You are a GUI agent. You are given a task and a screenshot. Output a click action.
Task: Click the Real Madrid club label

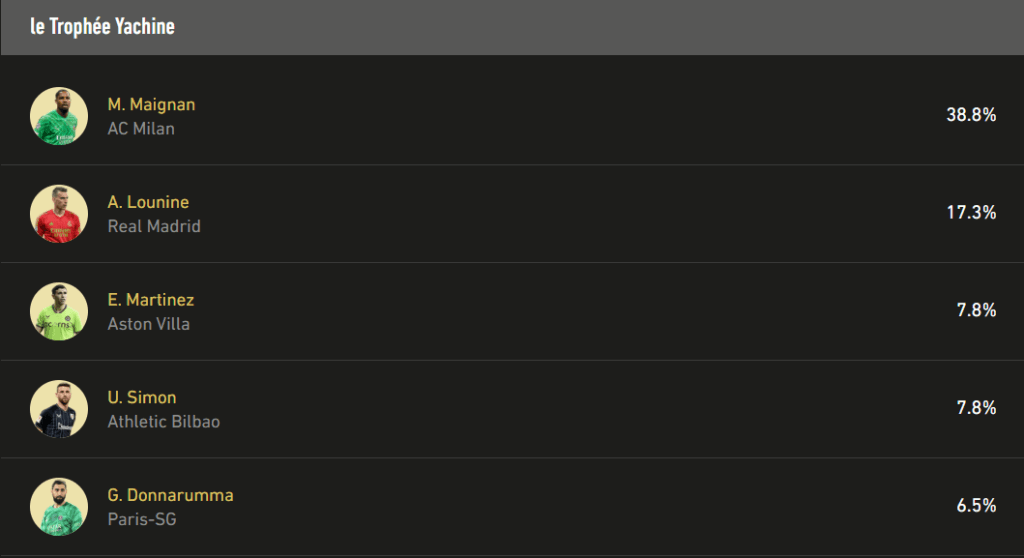[x=154, y=226]
